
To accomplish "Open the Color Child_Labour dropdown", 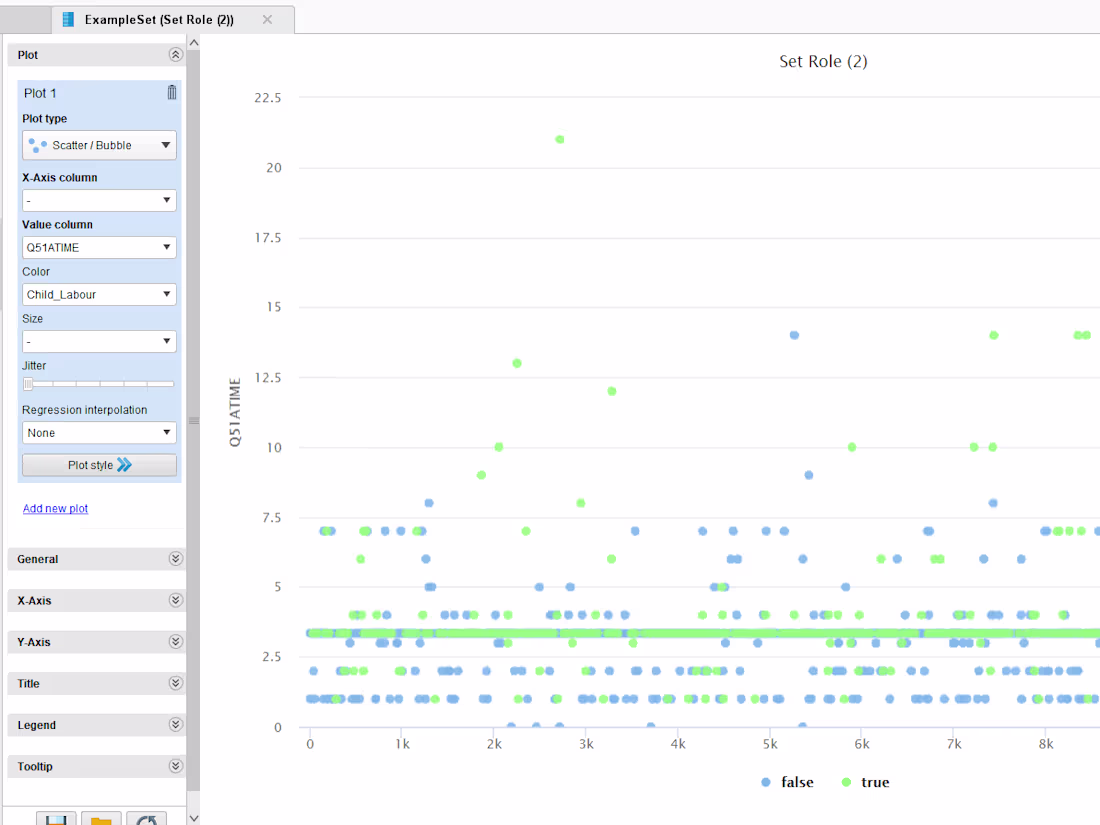I will pos(99,295).
